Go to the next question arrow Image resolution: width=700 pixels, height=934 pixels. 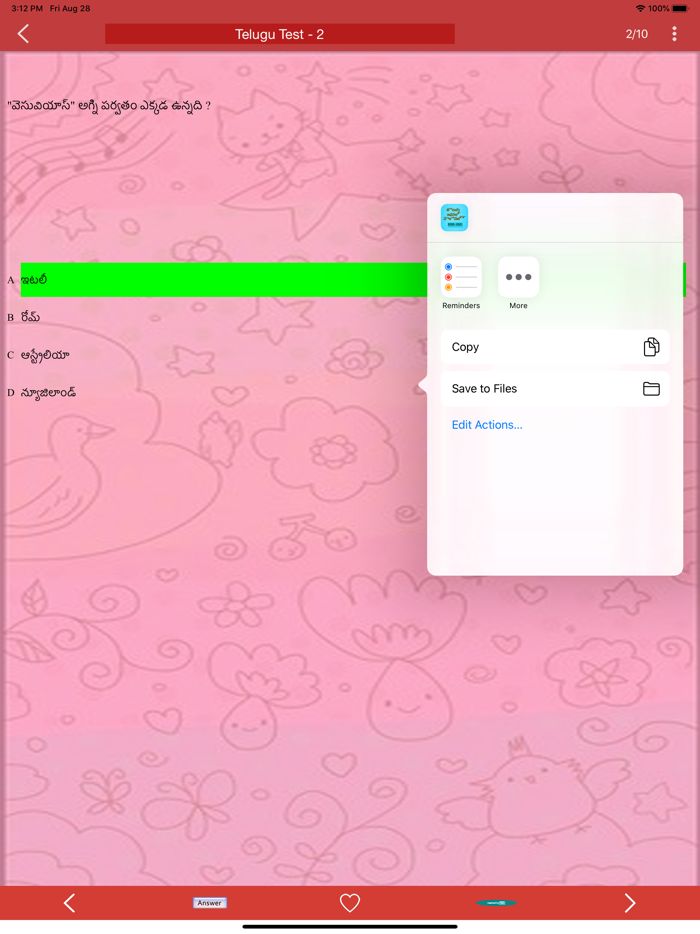click(x=630, y=903)
